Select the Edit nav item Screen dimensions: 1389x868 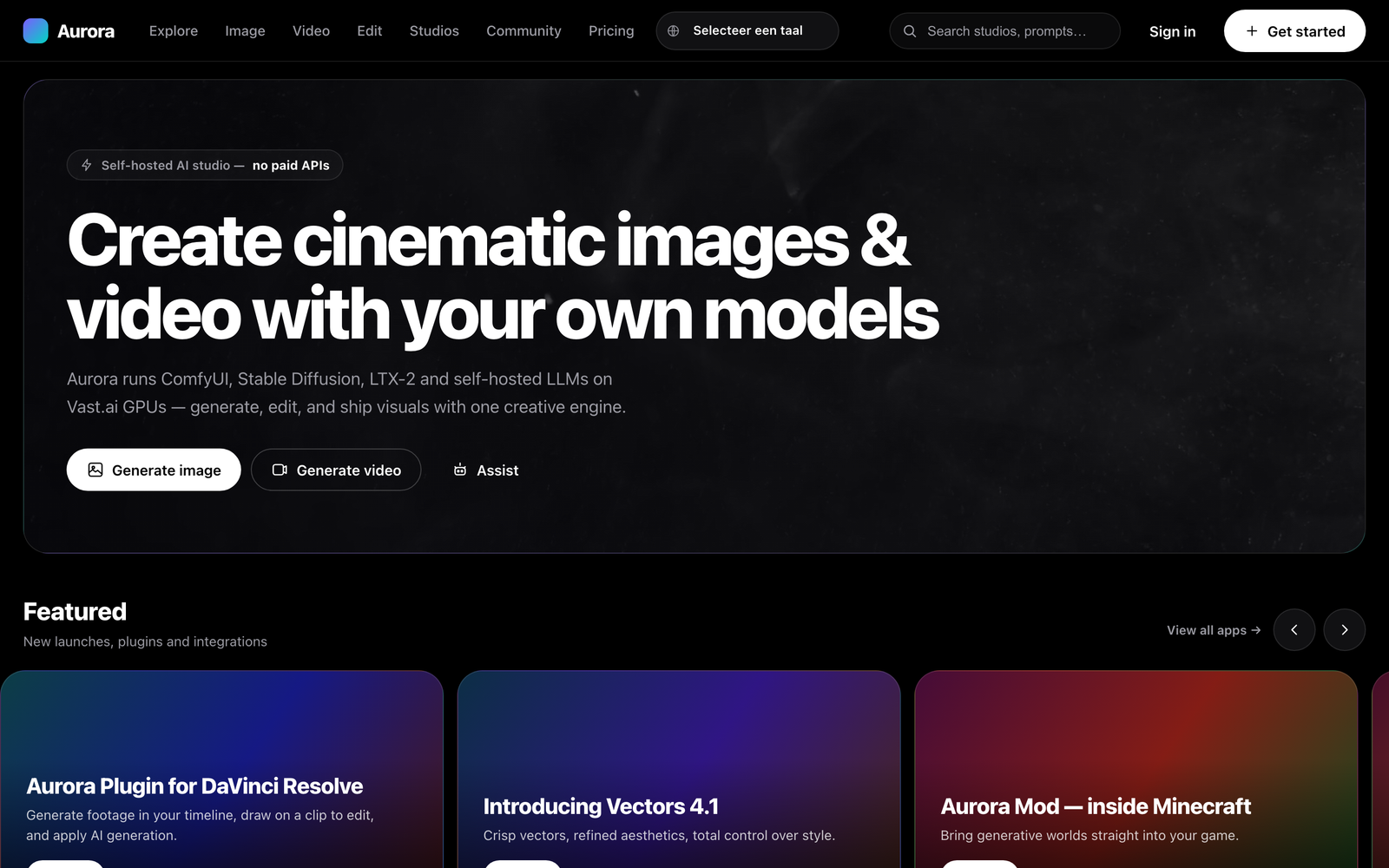[x=370, y=31]
